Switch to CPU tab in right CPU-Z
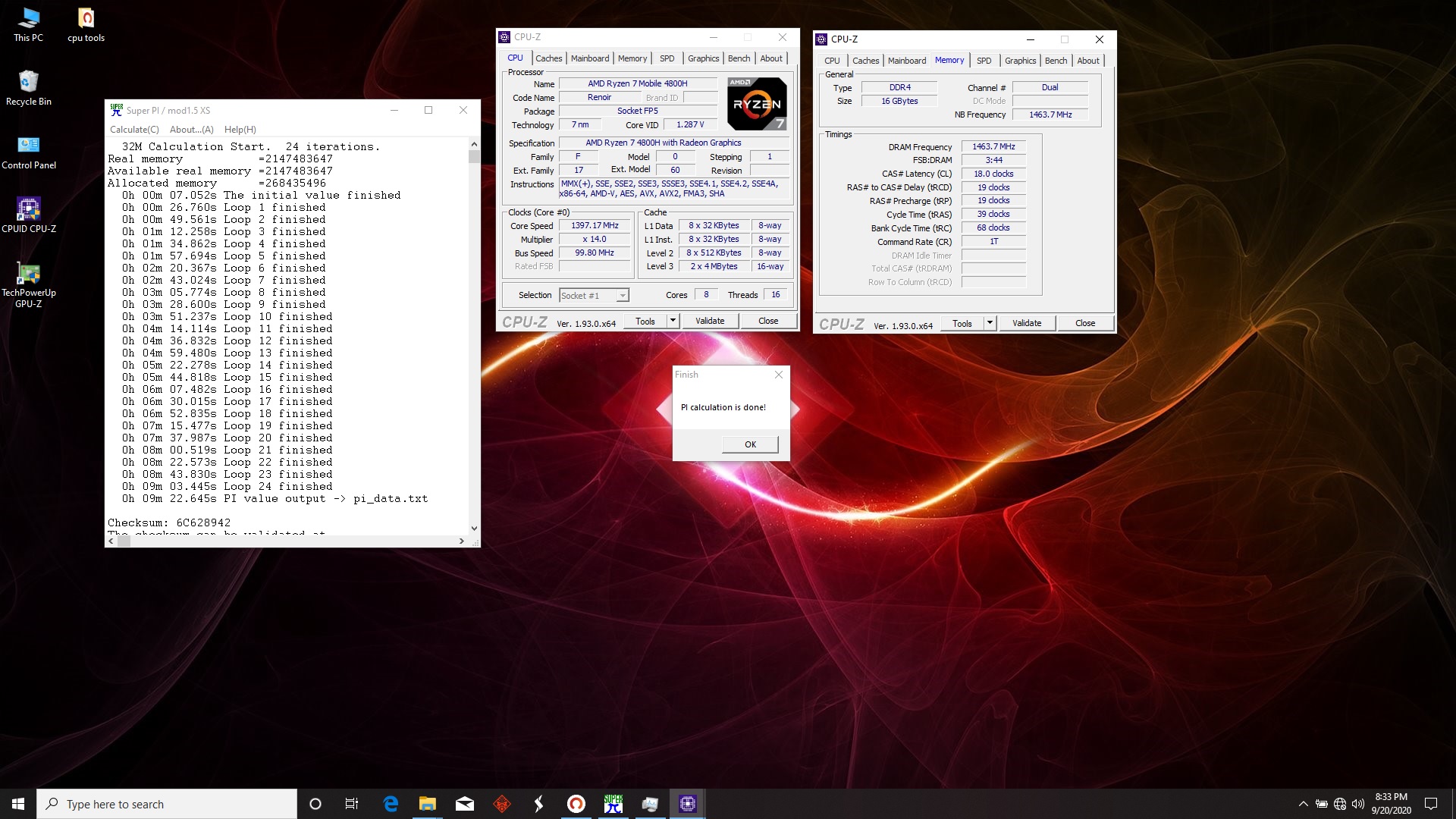1456x819 pixels. [x=832, y=61]
